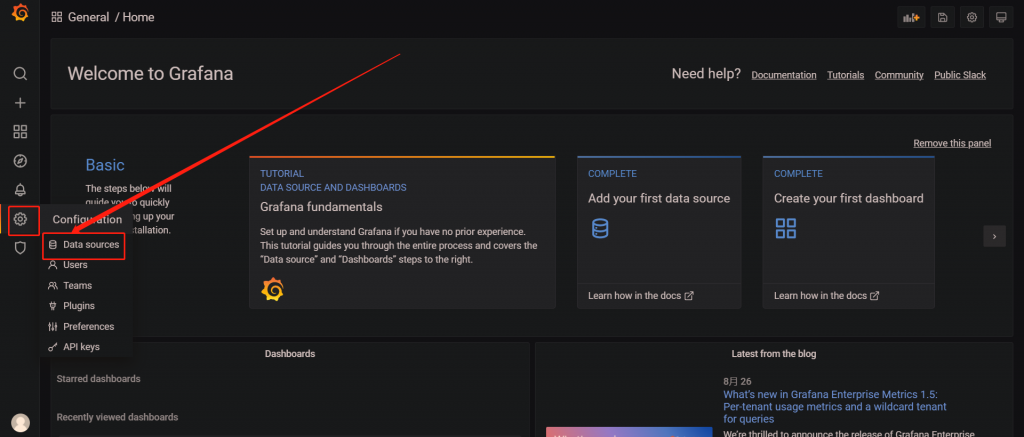
Task: Click the Latest from the blog title
Action: point(774,353)
